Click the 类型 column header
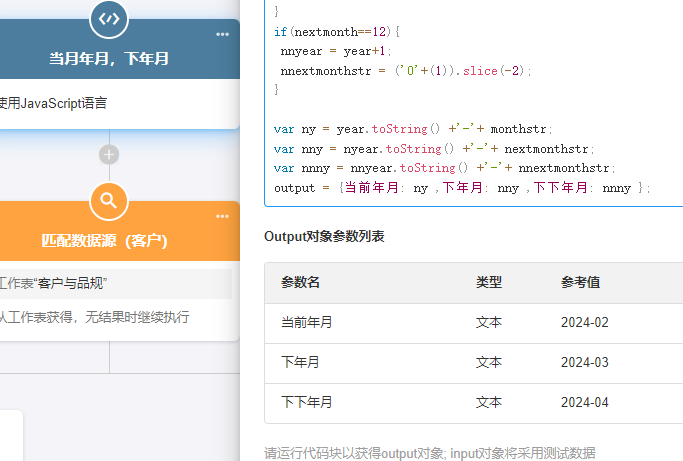Image resolution: width=683 pixels, height=461 pixels. [x=489, y=283]
